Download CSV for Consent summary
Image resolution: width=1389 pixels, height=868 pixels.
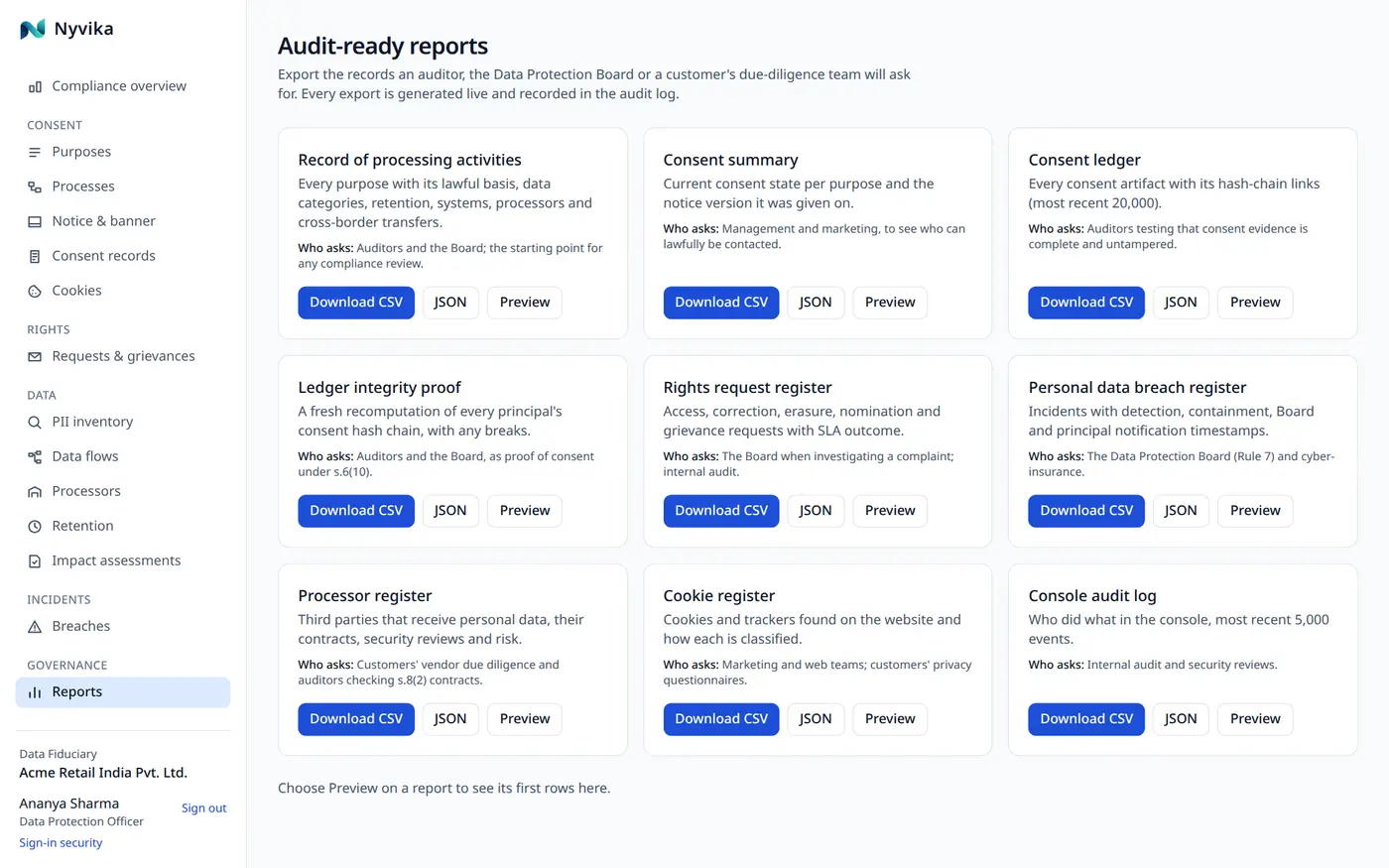721,303
